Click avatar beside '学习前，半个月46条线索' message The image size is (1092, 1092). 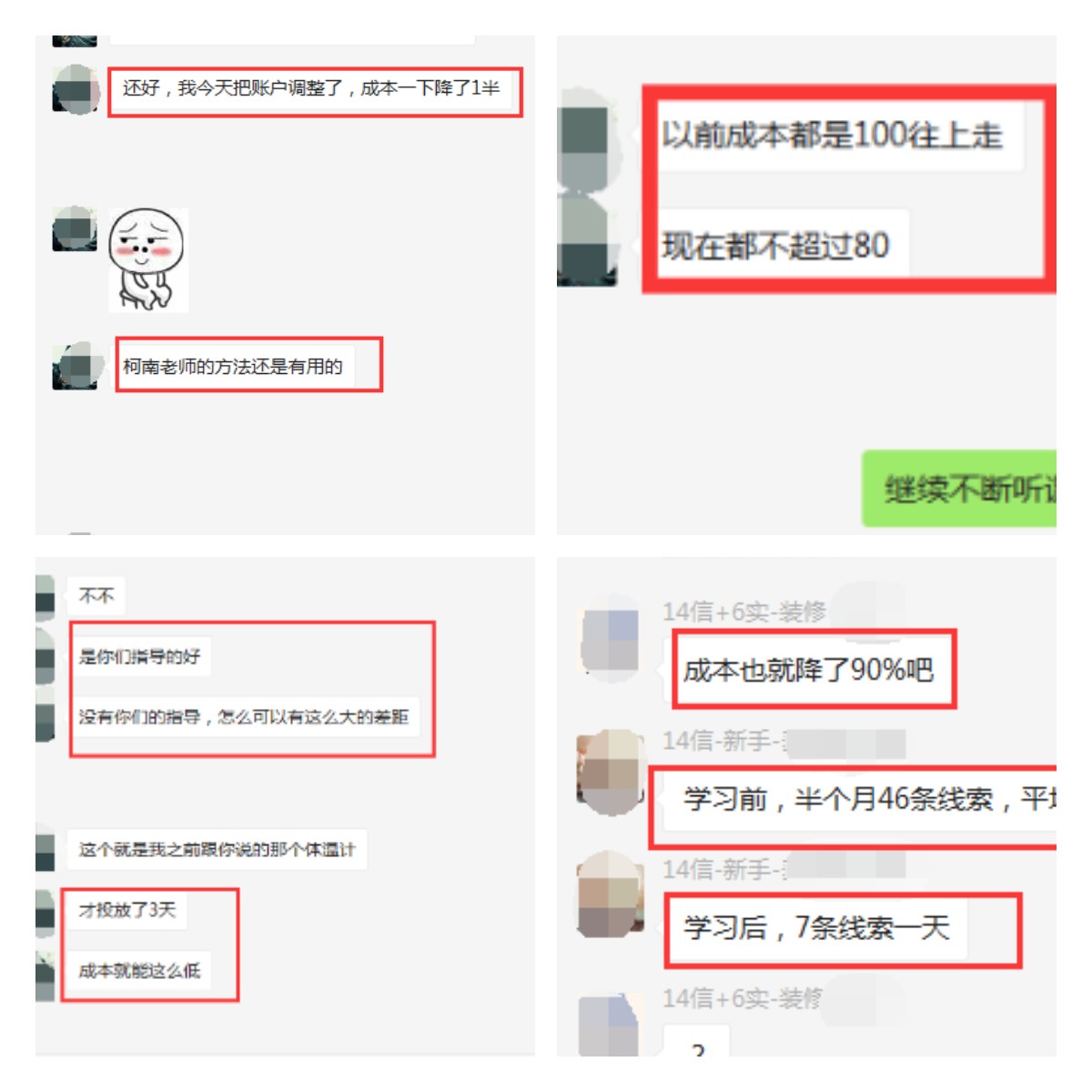[610, 772]
